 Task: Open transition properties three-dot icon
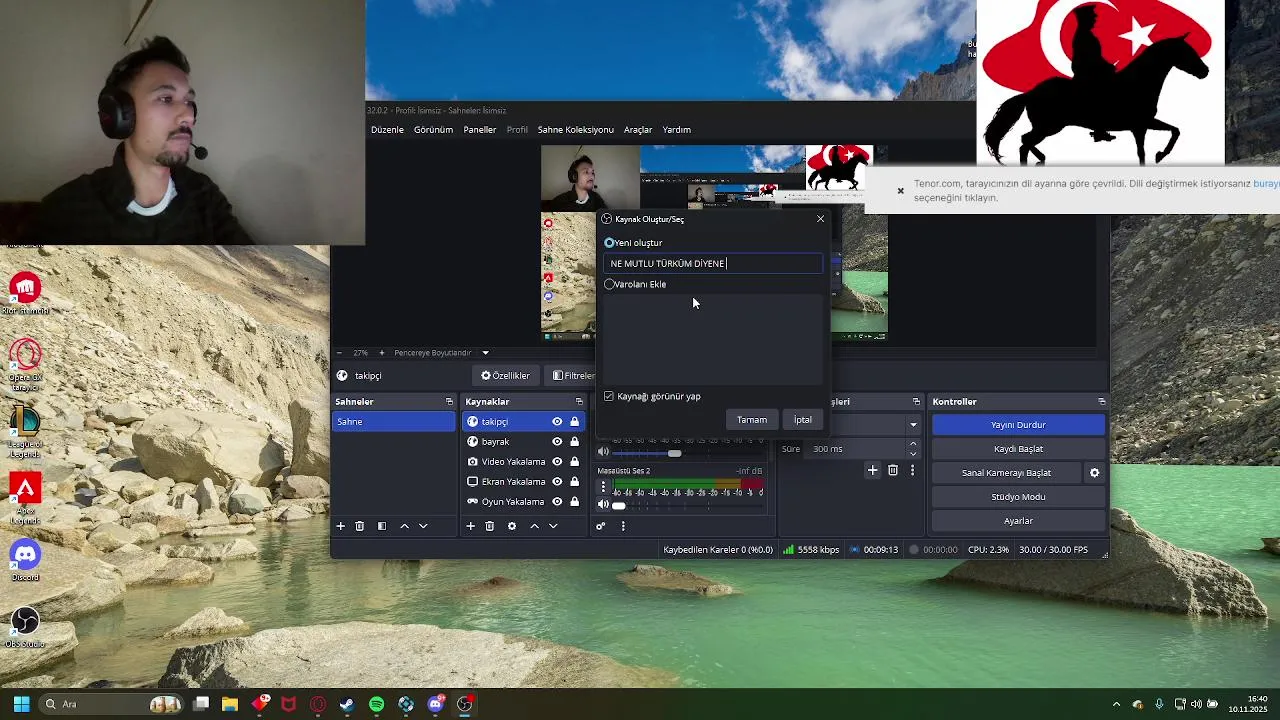coord(912,470)
